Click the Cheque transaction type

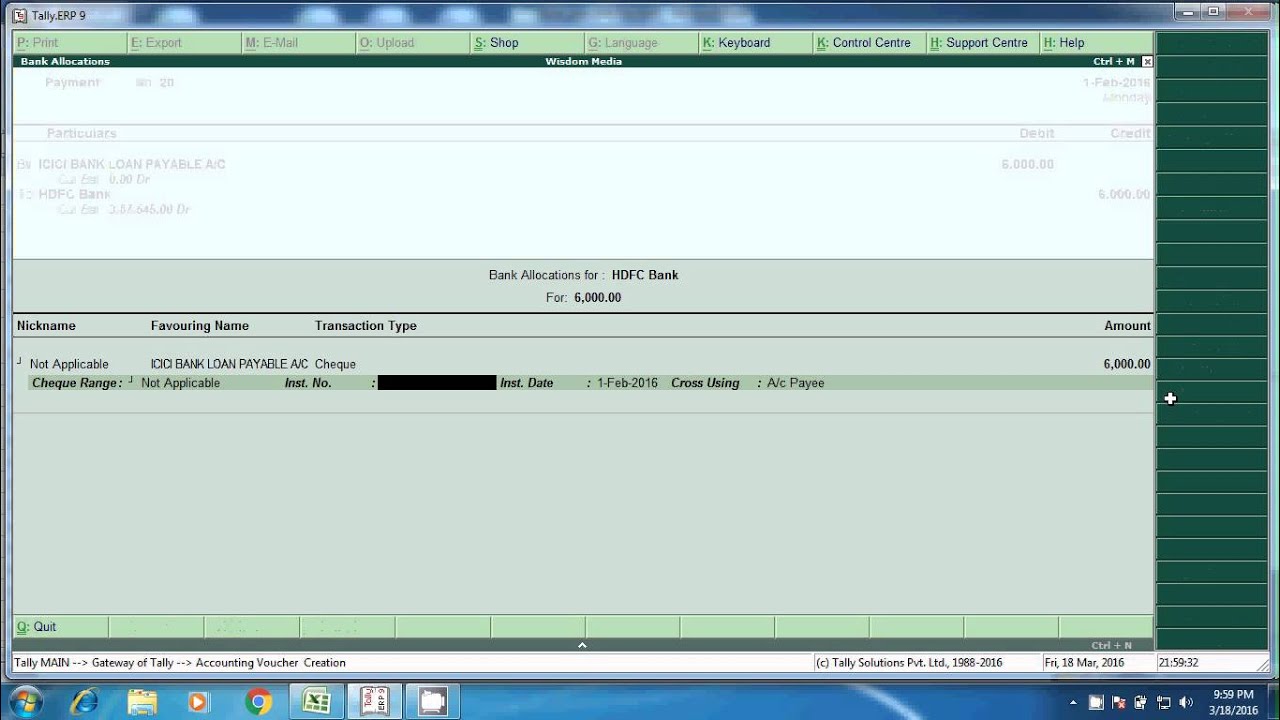(x=335, y=364)
